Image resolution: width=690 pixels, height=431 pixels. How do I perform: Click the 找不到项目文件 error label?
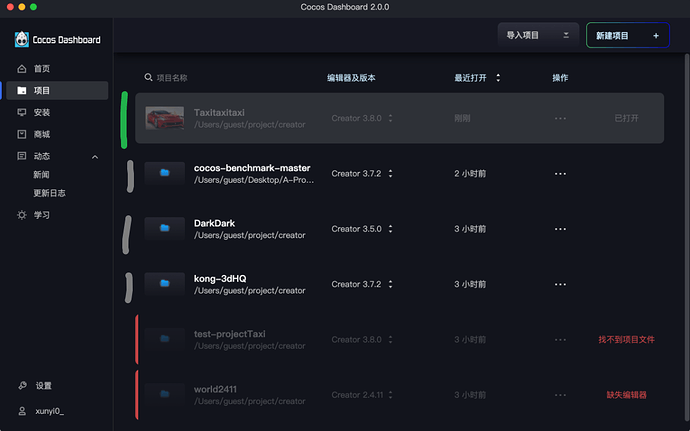tap(626, 339)
